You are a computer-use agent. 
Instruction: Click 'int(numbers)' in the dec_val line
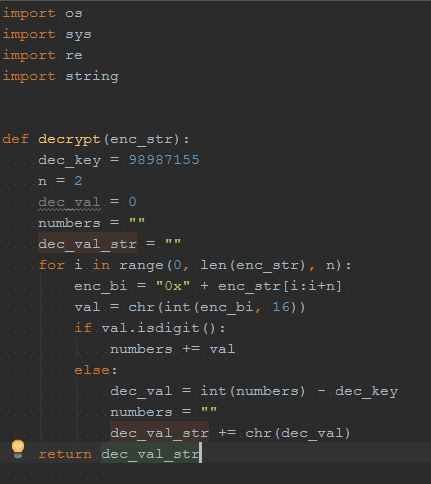point(253,391)
